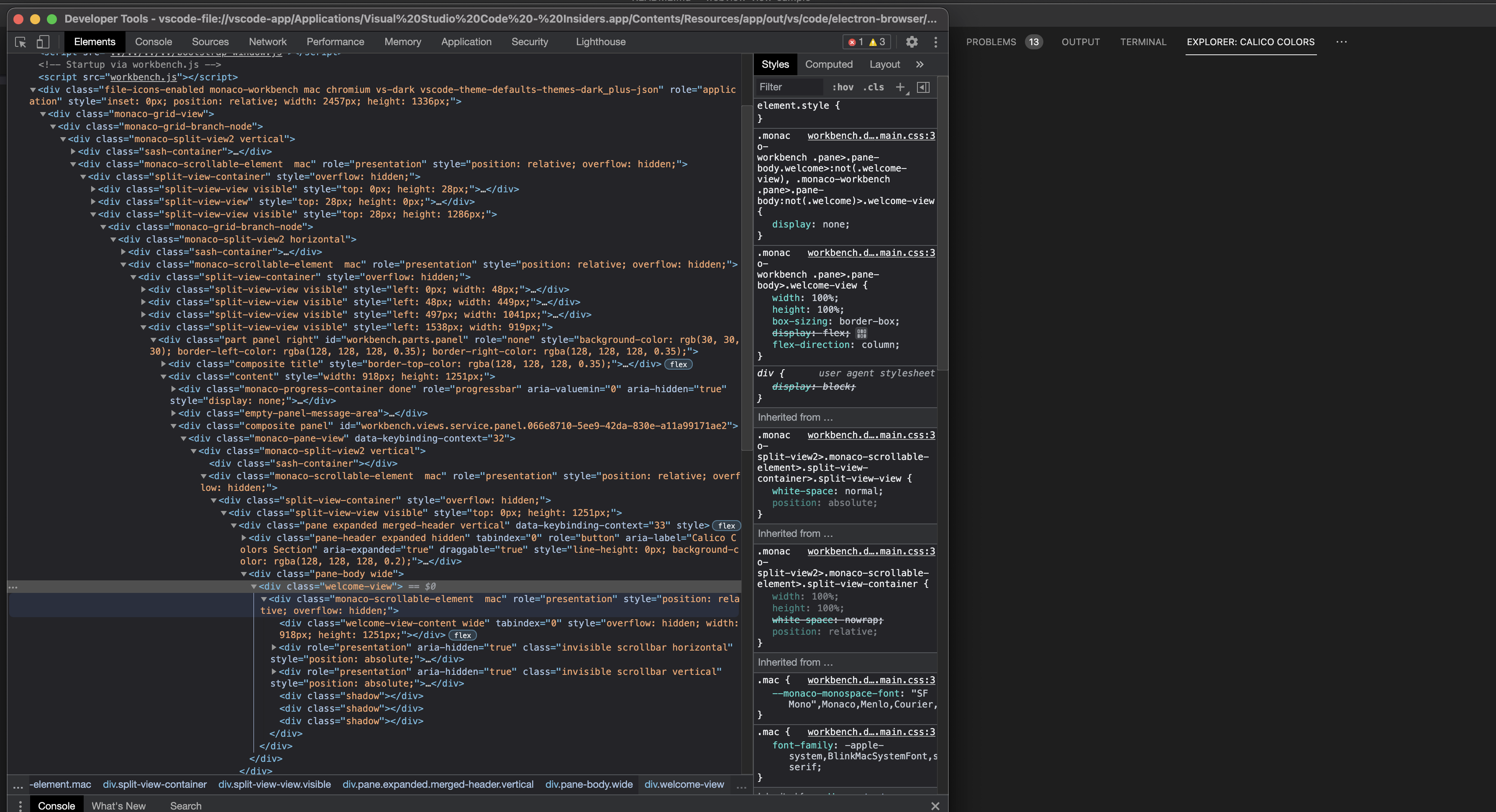Open the Network tab
This screenshot has width=1496, height=812.
[268, 42]
